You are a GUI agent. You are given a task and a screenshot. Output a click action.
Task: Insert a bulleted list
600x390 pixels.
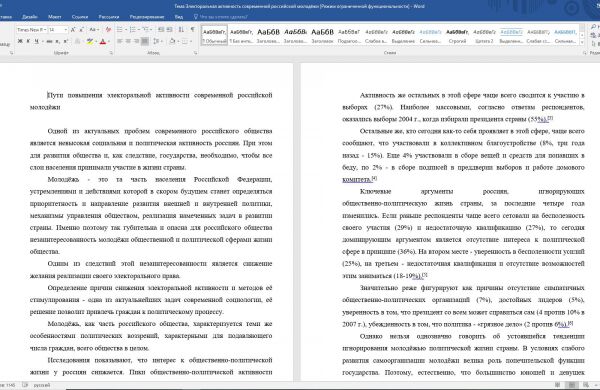(x=119, y=29)
